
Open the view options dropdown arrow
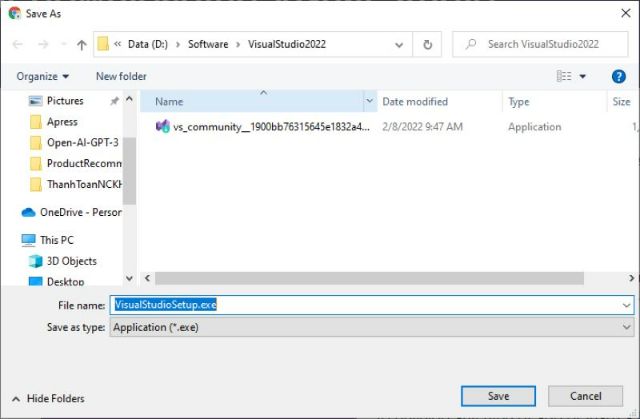point(583,76)
